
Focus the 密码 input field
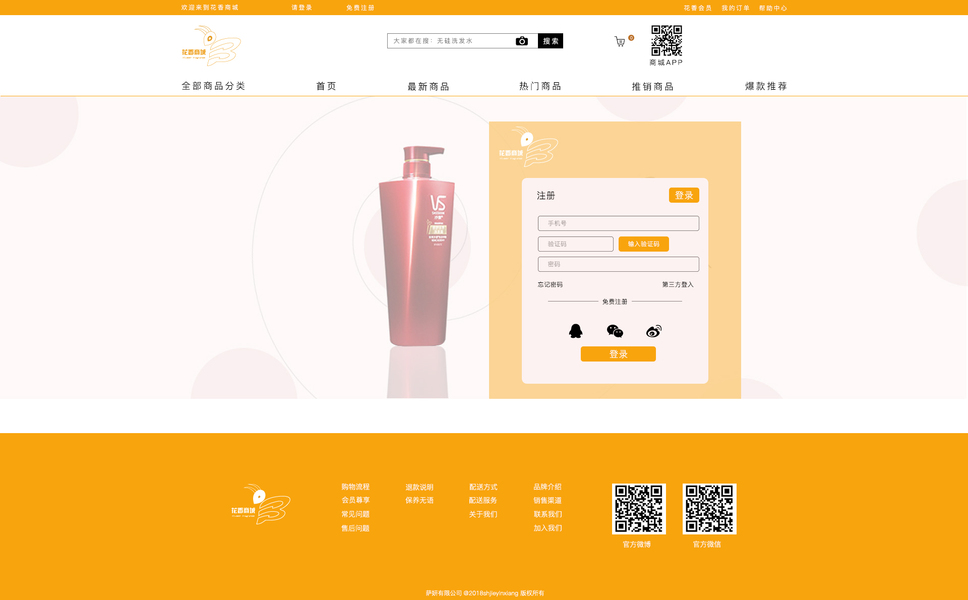[618, 264]
